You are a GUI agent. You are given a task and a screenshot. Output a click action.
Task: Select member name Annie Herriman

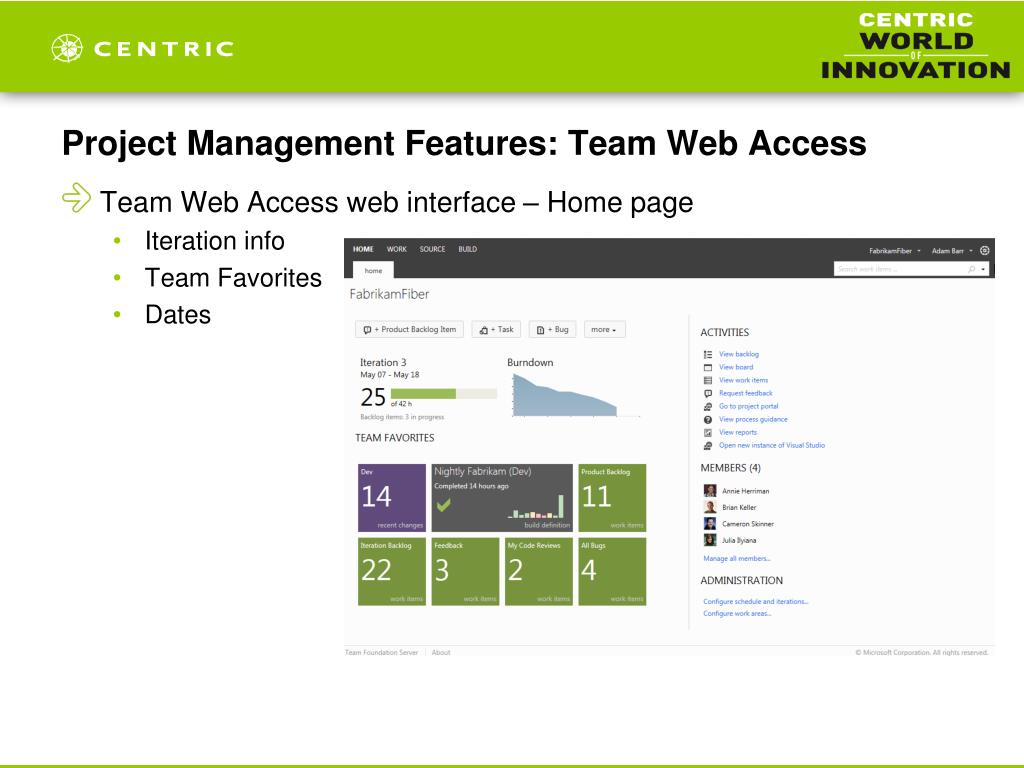746,491
